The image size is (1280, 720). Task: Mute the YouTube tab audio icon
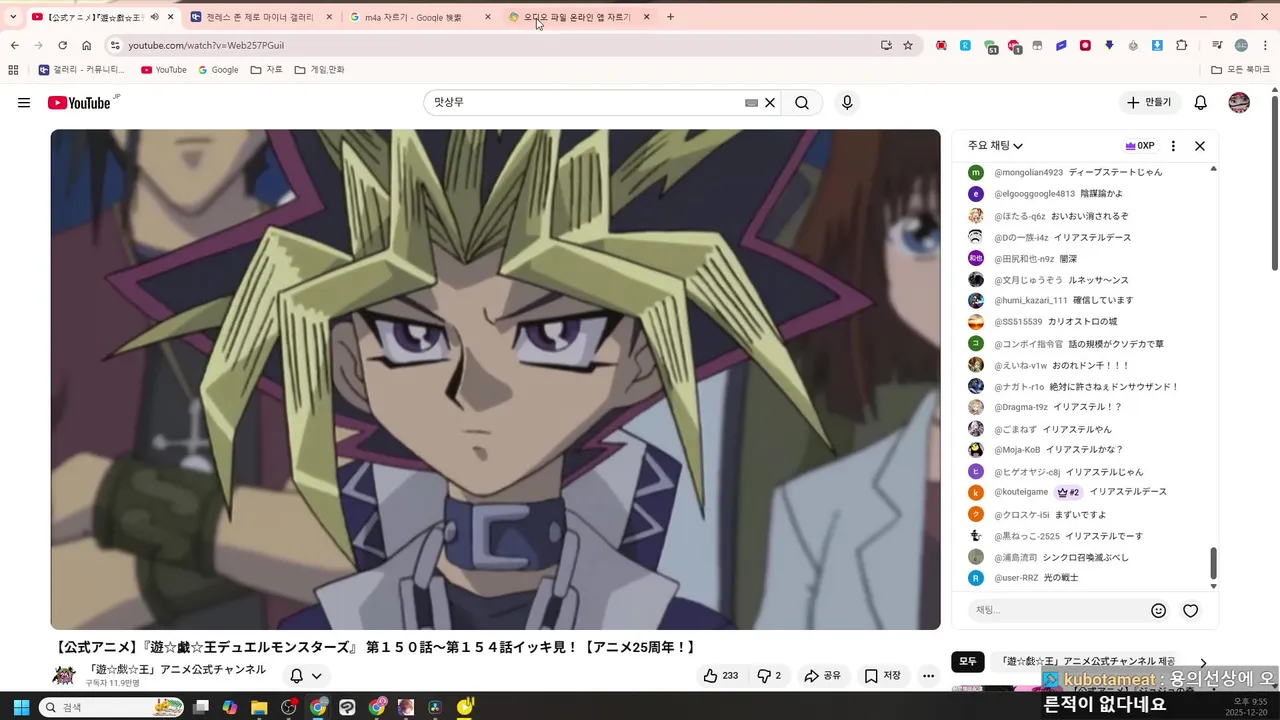tap(154, 17)
